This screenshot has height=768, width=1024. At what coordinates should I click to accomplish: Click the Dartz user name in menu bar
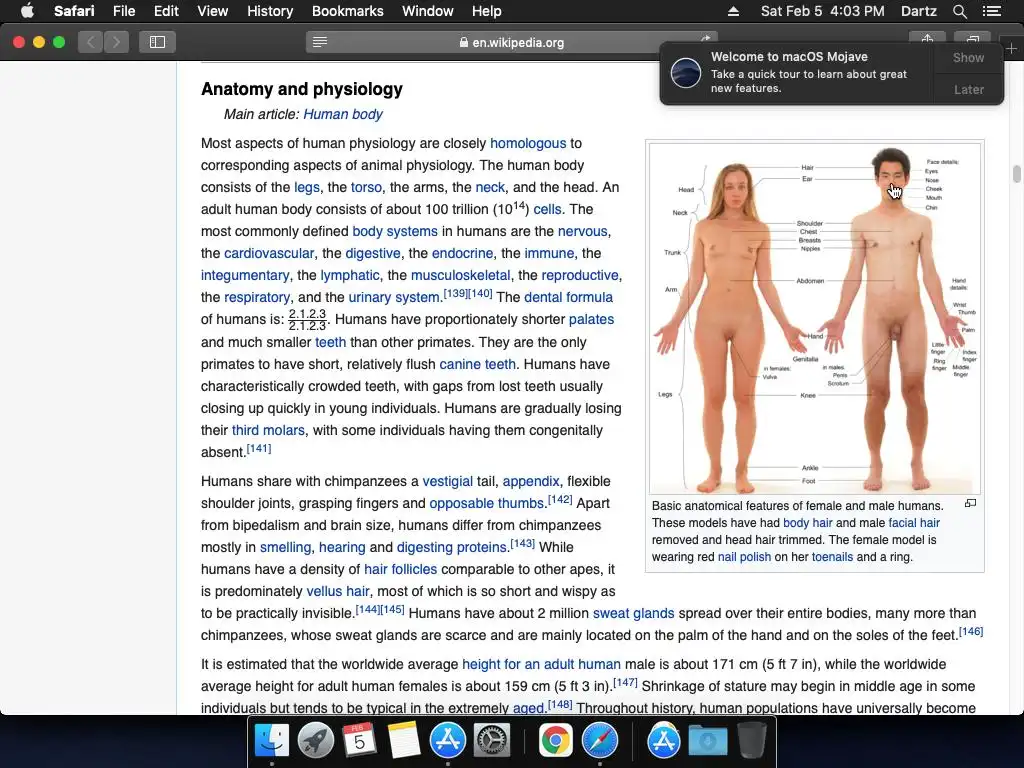[x=918, y=11]
